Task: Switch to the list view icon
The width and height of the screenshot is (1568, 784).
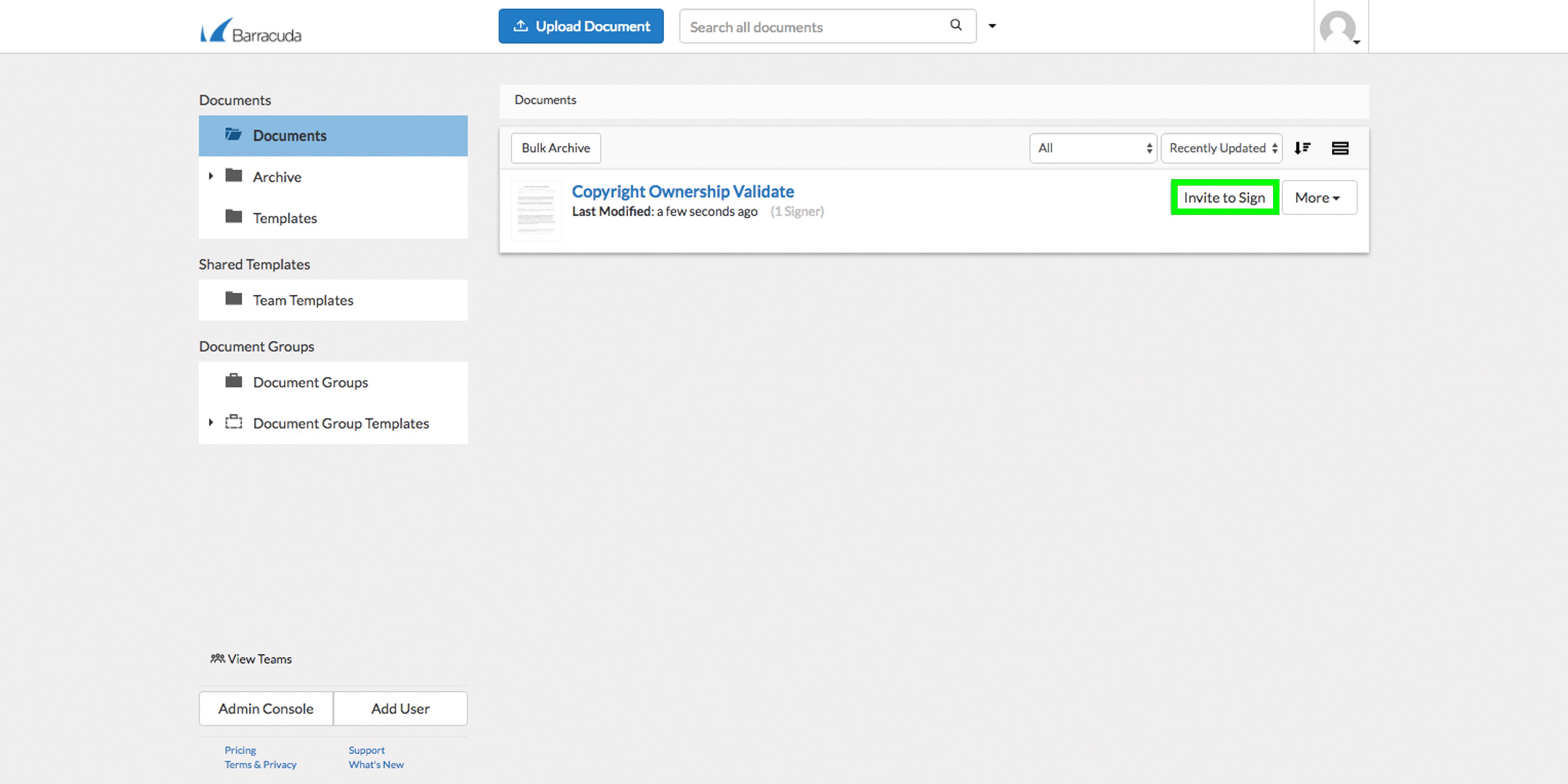Action: click(x=1340, y=148)
